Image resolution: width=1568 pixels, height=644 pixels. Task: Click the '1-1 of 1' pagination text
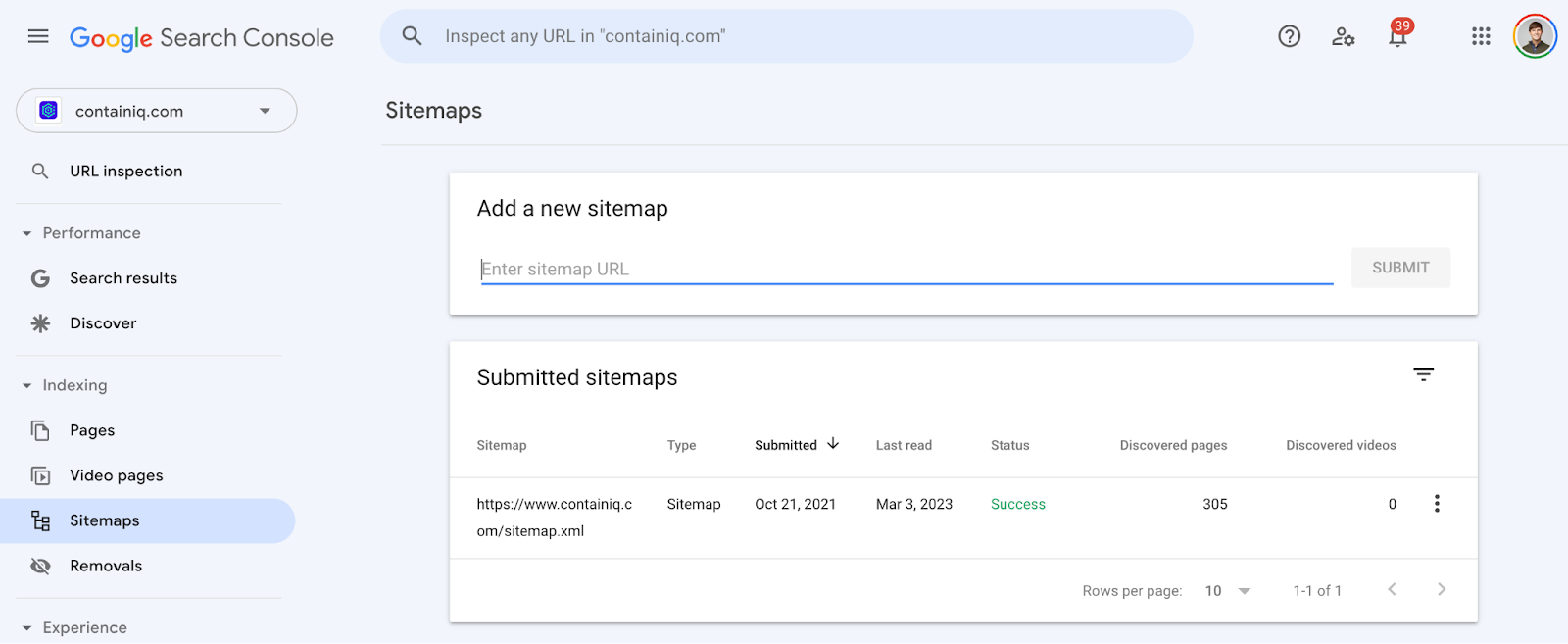click(x=1317, y=591)
